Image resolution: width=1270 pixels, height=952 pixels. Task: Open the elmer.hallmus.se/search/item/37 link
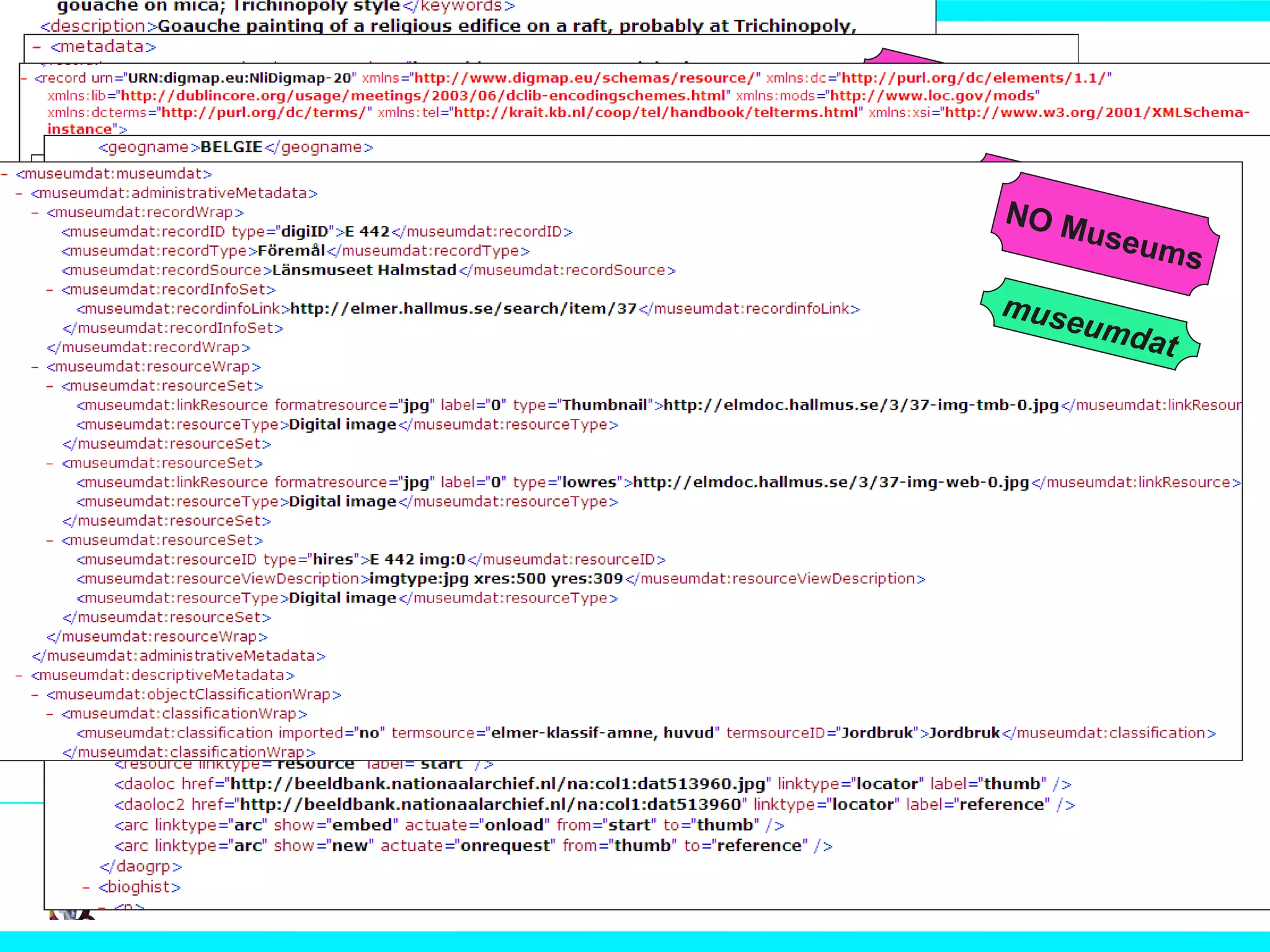[463, 309]
